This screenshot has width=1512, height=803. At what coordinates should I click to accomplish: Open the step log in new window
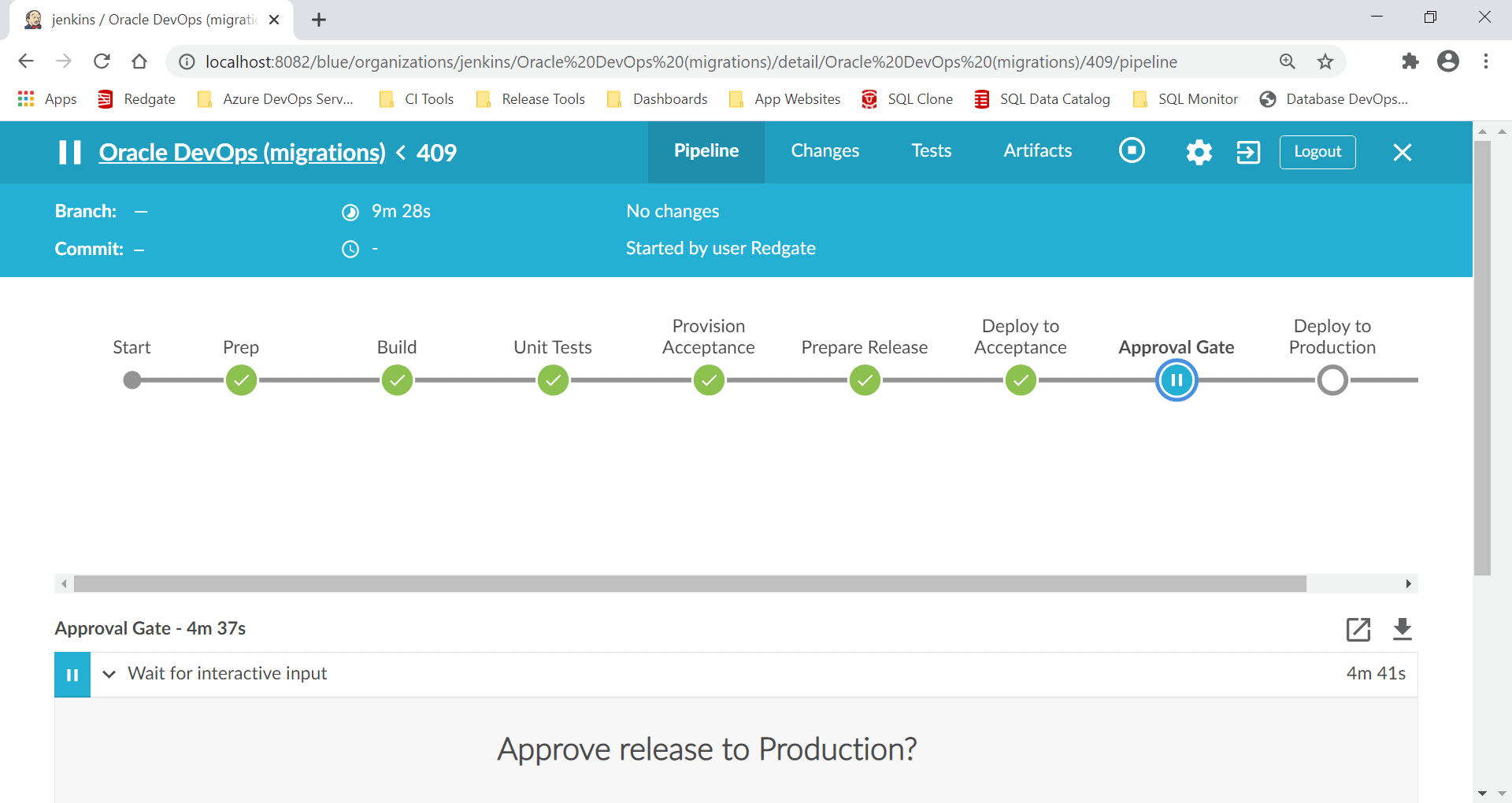(x=1358, y=629)
